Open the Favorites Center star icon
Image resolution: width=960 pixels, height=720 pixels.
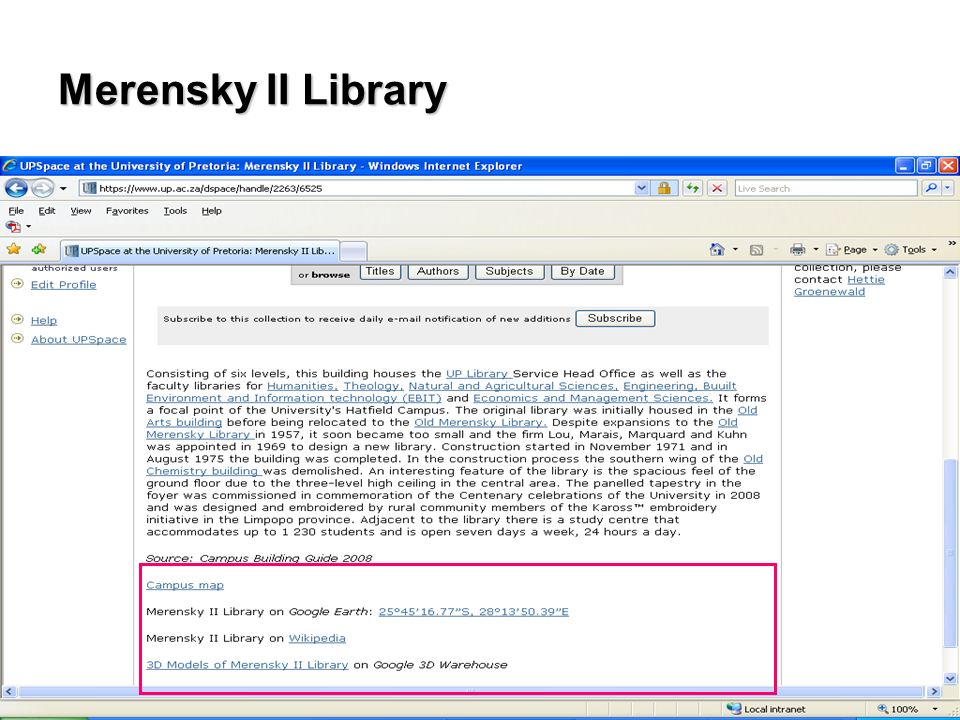click(x=13, y=249)
